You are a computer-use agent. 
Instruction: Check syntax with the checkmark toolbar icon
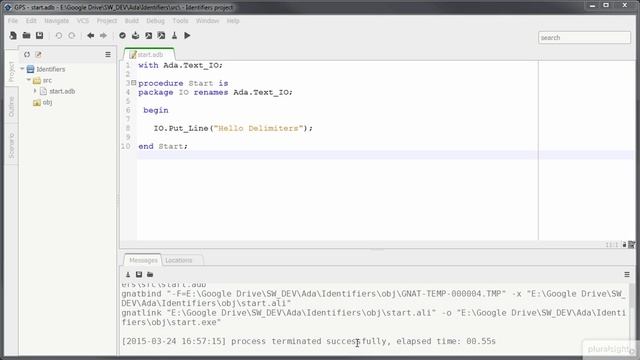pyautogui.click(x=122, y=36)
